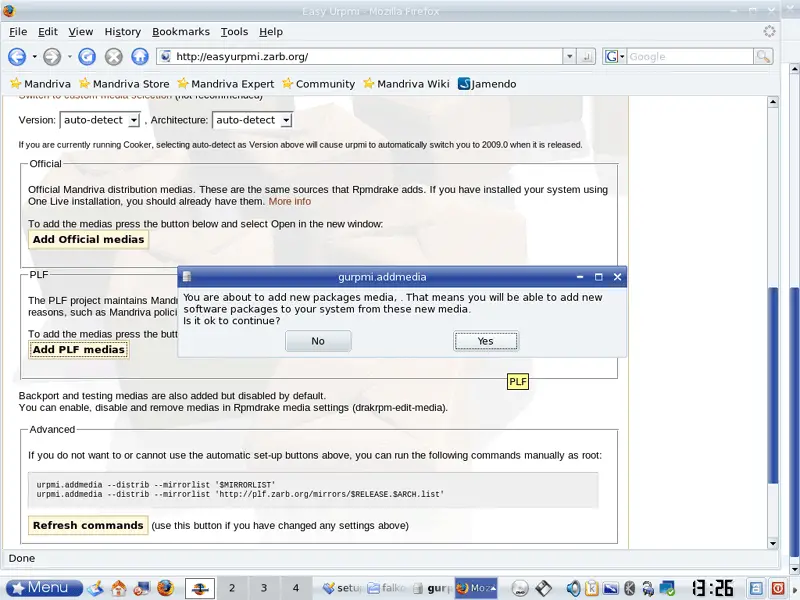This screenshot has width=800, height=600.
Task: Open the View menu
Action: tap(81, 32)
